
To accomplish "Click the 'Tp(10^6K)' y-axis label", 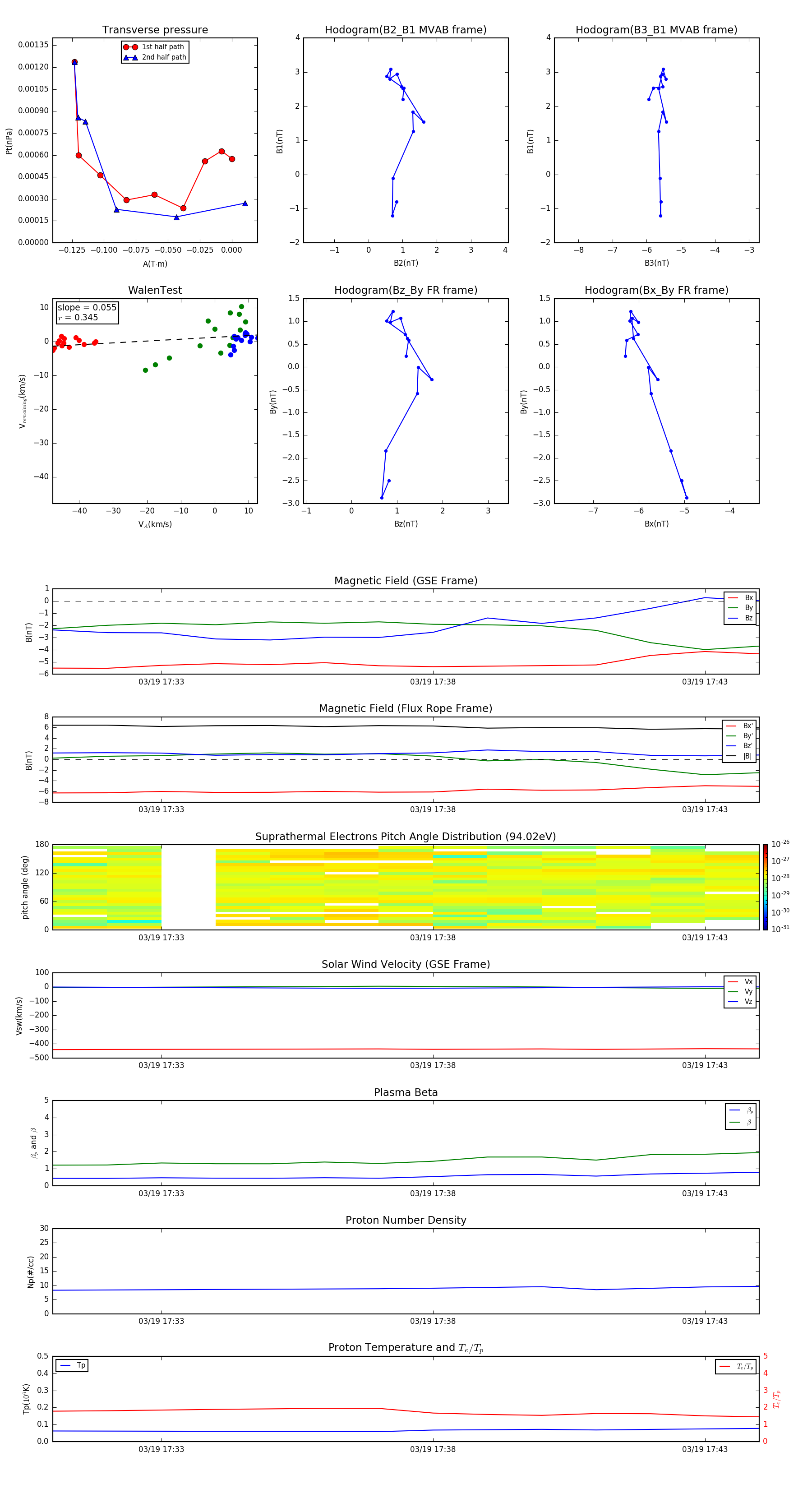I will pyautogui.click(x=26, y=1399).
